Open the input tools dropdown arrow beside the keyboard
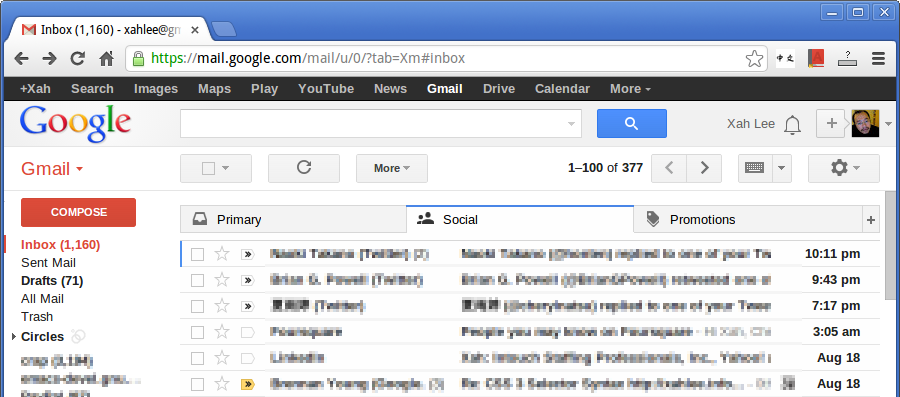 coord(782,168)
